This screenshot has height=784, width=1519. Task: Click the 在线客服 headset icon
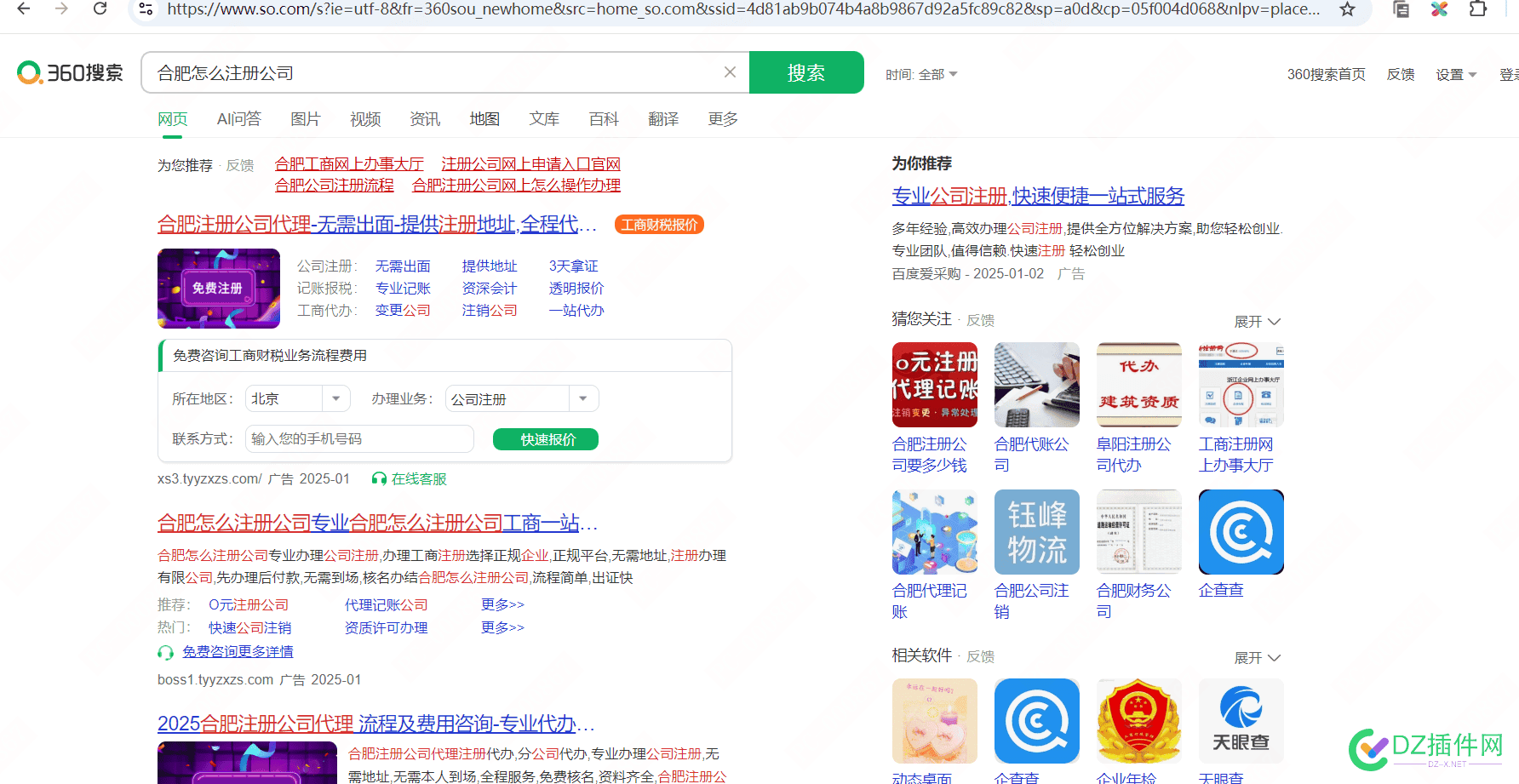379,478
